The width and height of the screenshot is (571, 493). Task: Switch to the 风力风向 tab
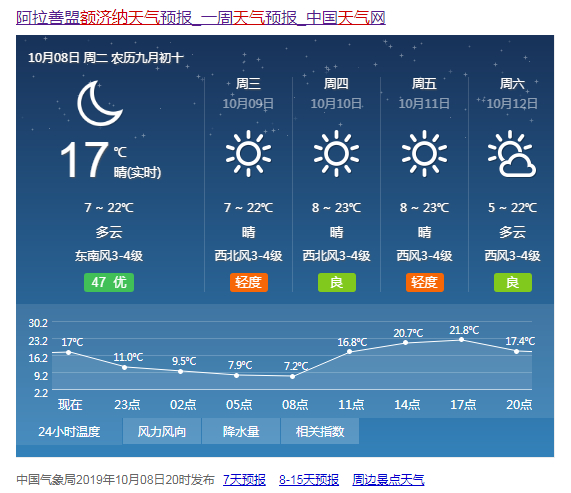tap(162, 431)
